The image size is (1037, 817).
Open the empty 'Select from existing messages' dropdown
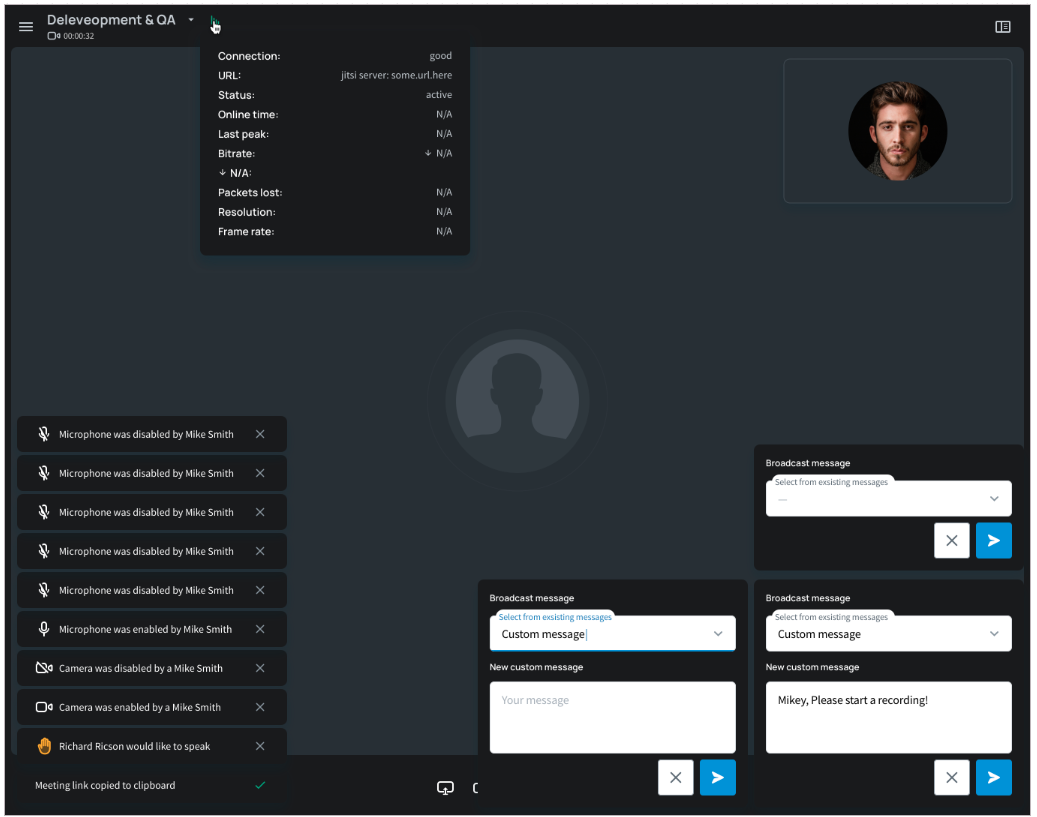pos(888,499)
